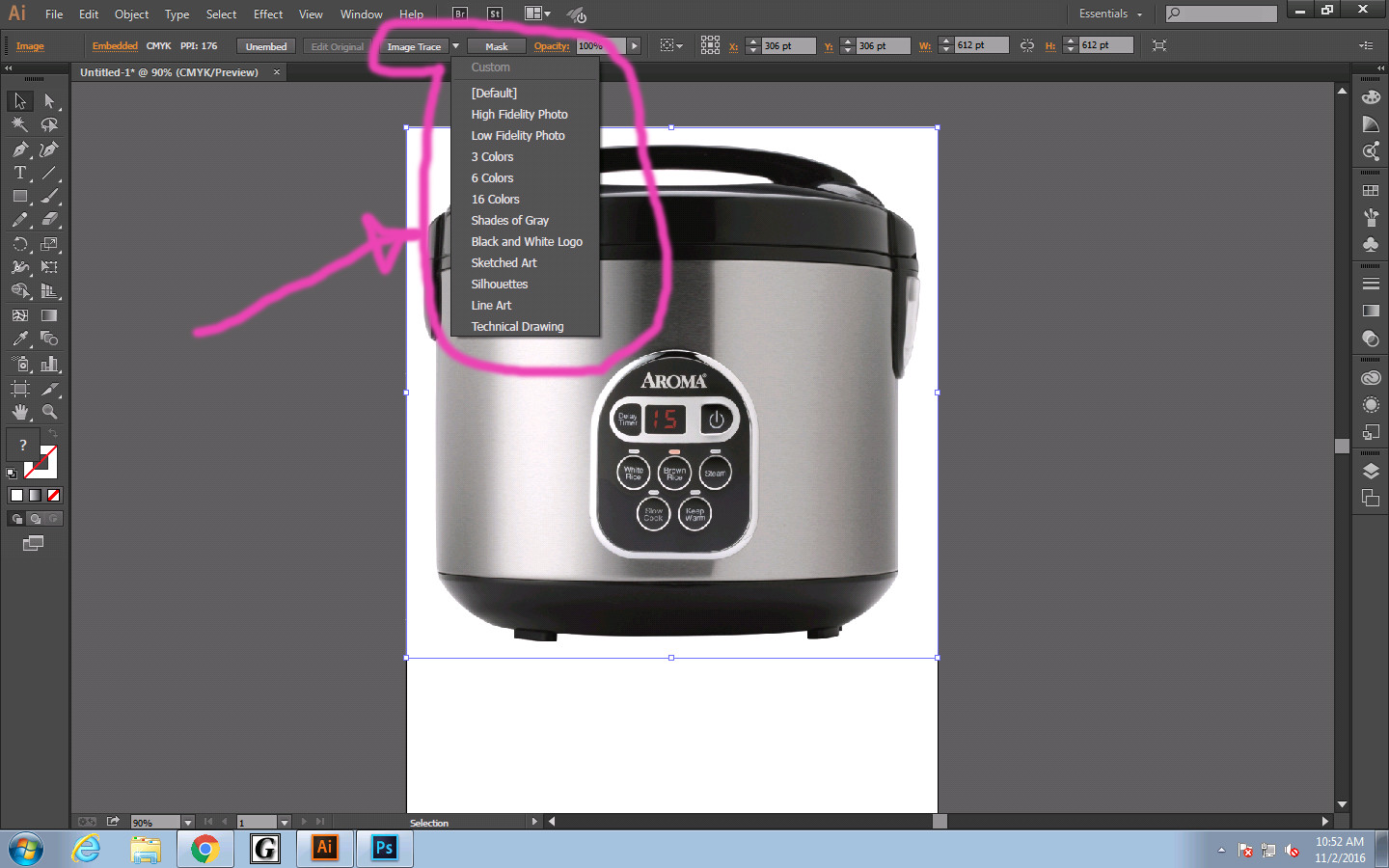1389x868 pixels.
Task: Open the Swatches panel icon
Action: 1371,191
